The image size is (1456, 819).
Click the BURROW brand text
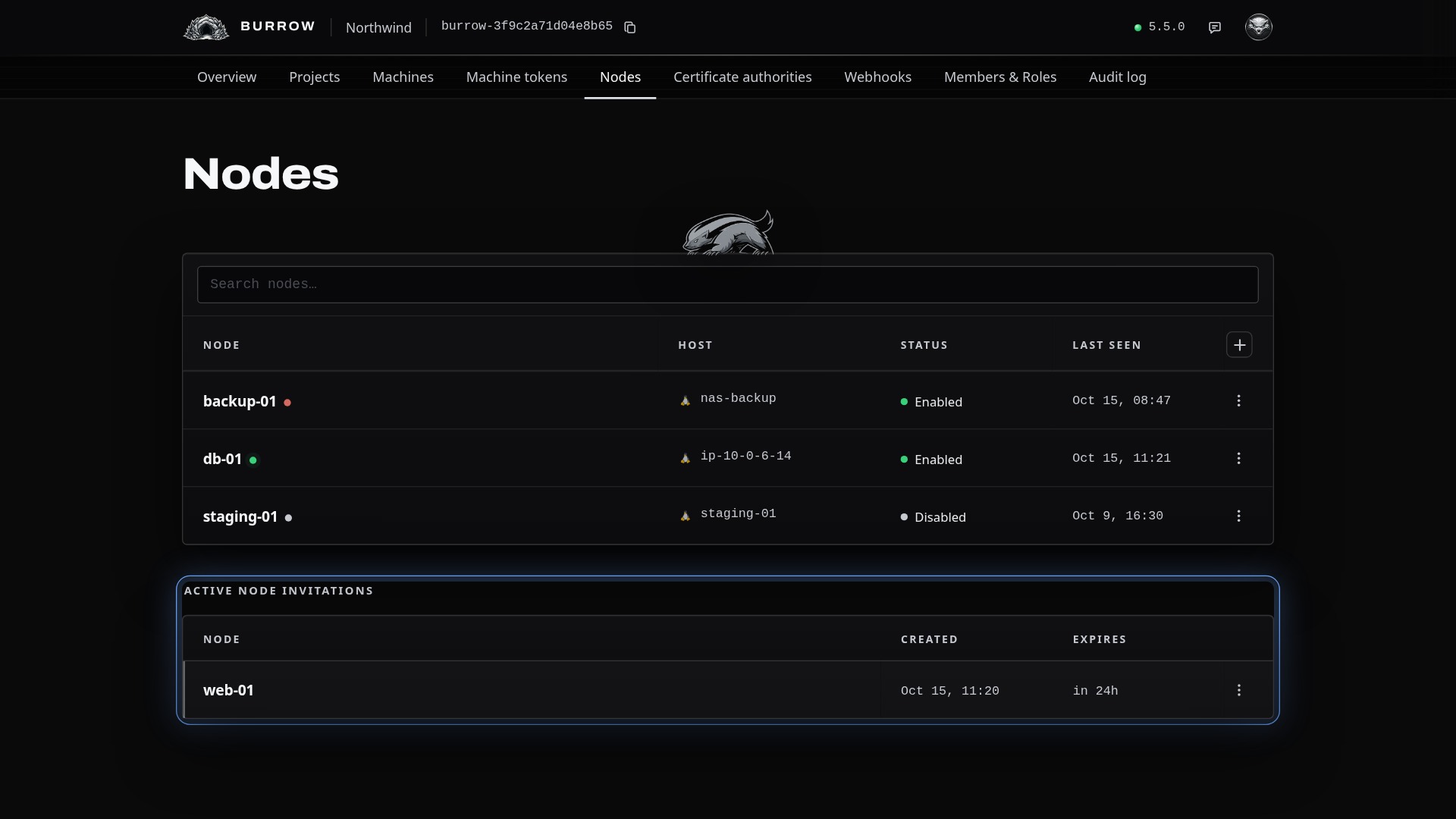click(278, 26)
